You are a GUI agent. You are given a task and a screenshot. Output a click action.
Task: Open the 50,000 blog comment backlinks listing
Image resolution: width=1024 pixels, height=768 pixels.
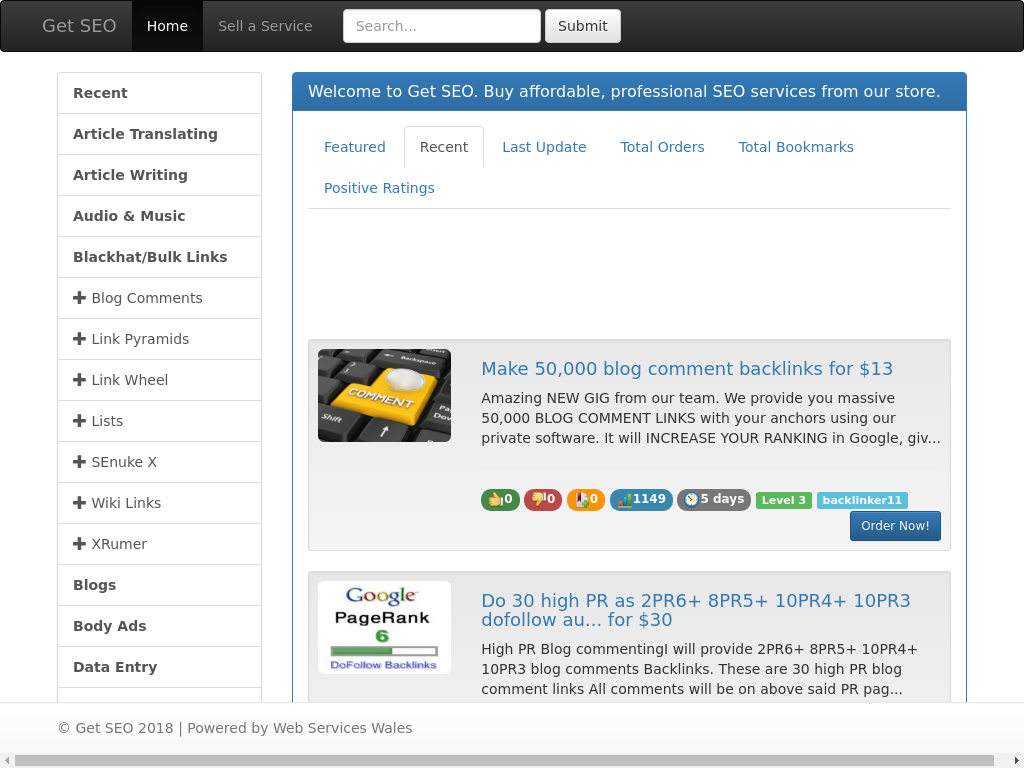pos(686,369)
